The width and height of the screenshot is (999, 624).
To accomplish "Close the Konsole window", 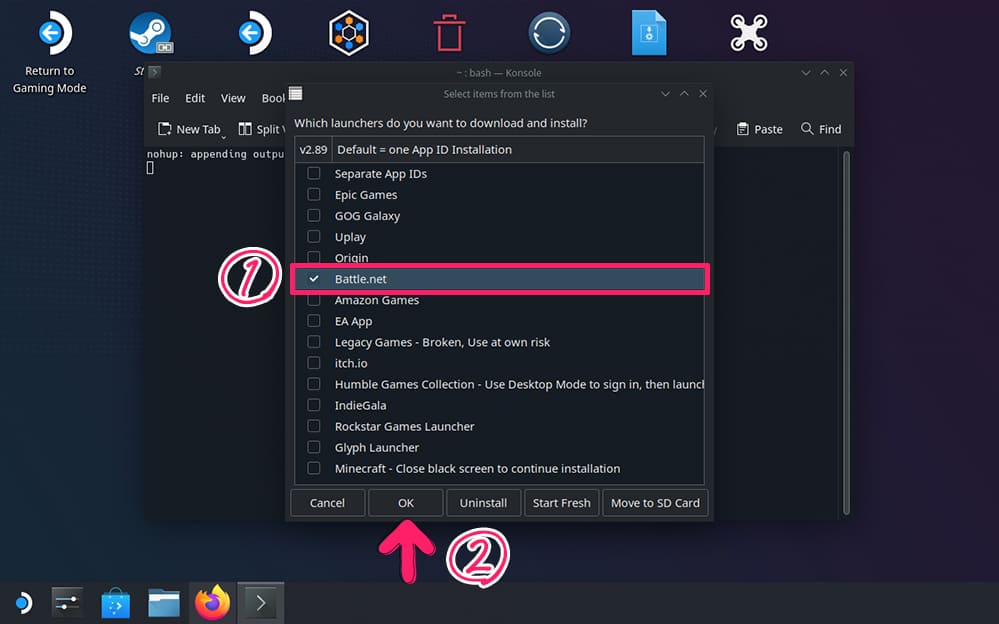I will tap(843, 73).
